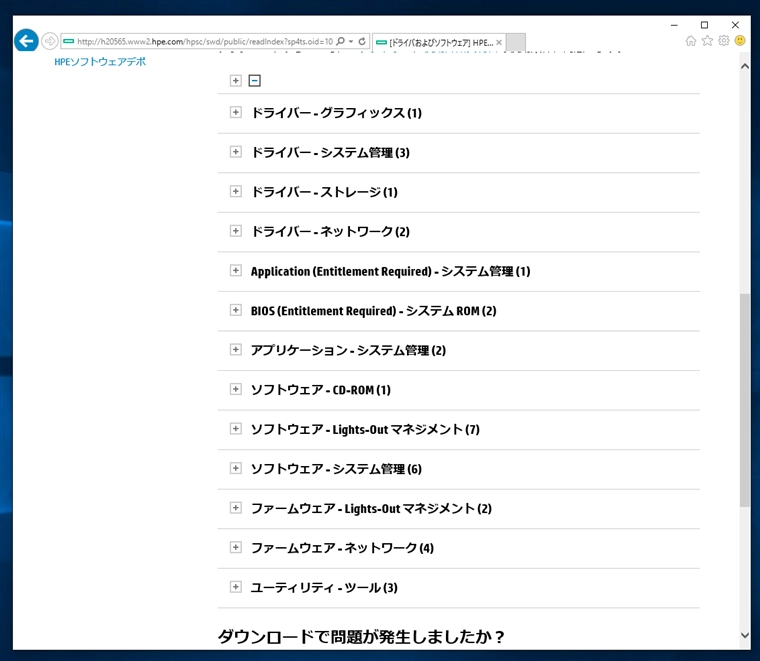The image size is (760, 661).
Task: Expand Application (Entitlement Required) section
Action: coord(236,270)
